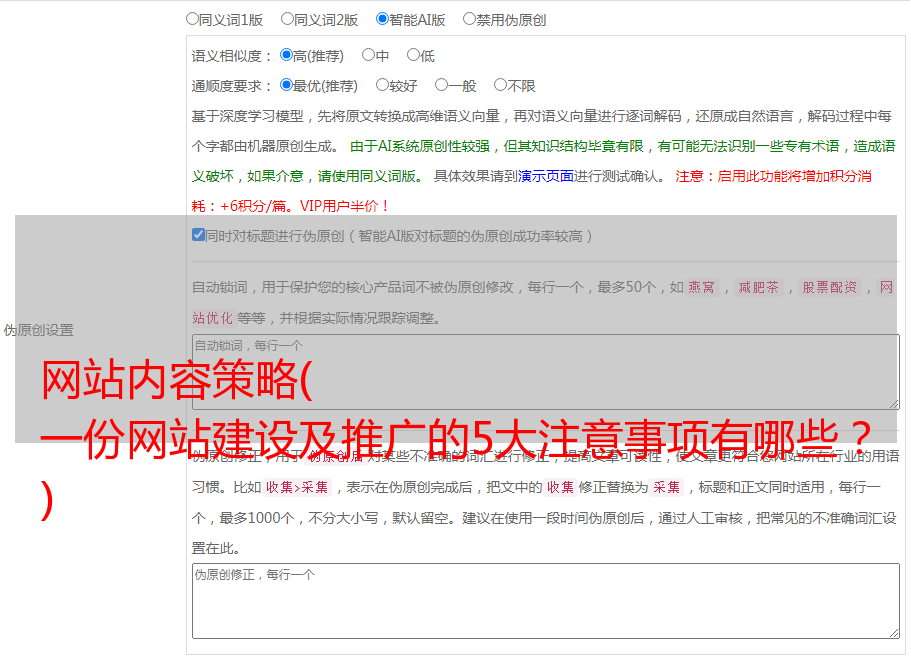Focus the 自动锁词 text area

coord(546,372)
